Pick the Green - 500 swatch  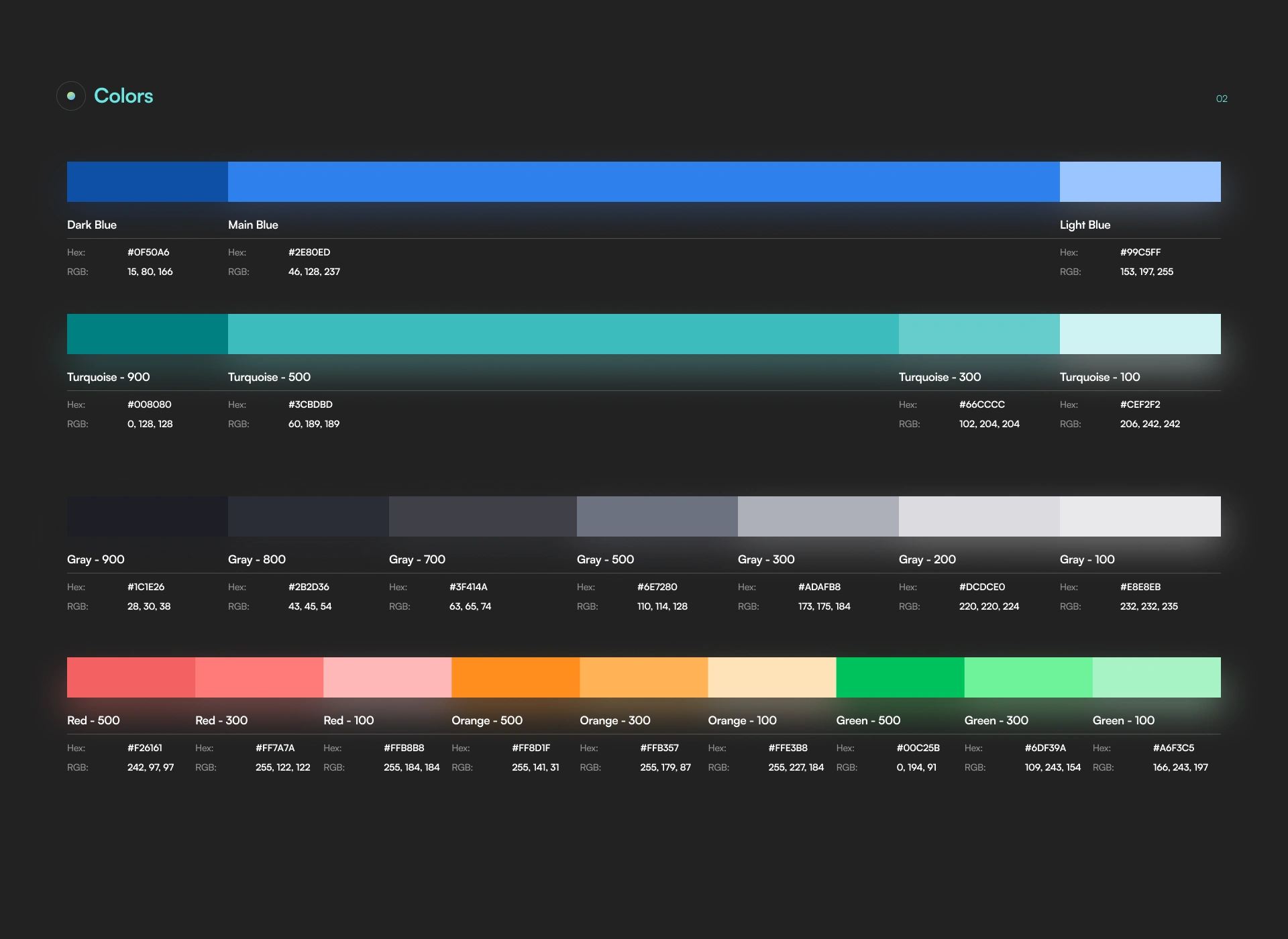coord(900,677)
